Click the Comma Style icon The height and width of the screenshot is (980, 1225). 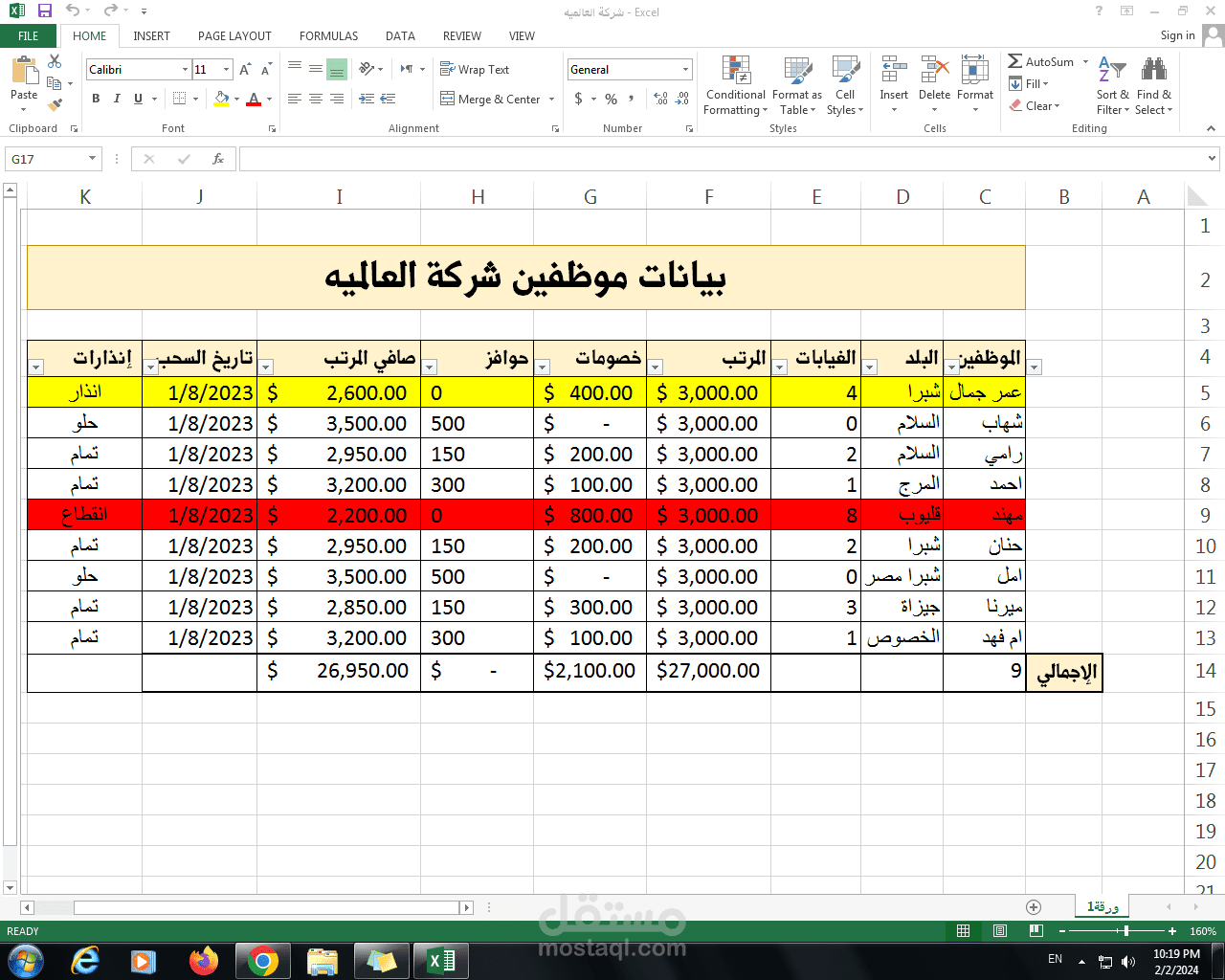coord(634,99)
